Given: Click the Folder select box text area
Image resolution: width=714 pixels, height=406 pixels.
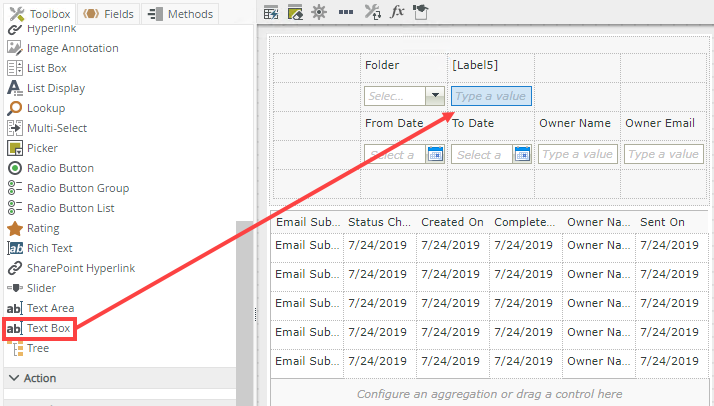Looking at the screenshot, I should click(395, 96).
